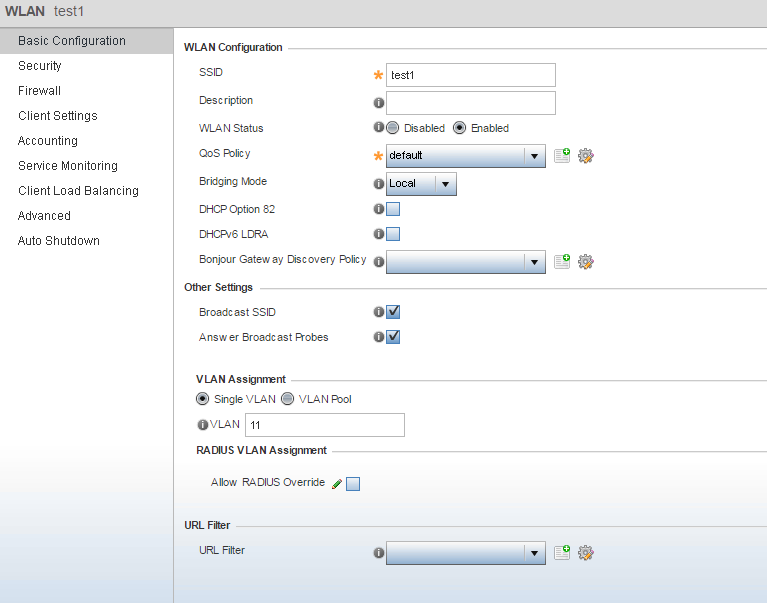This screenshot has width=767, height=603.
Task: Click the create icon beside URL Filter
Action: tap(562, 553)
